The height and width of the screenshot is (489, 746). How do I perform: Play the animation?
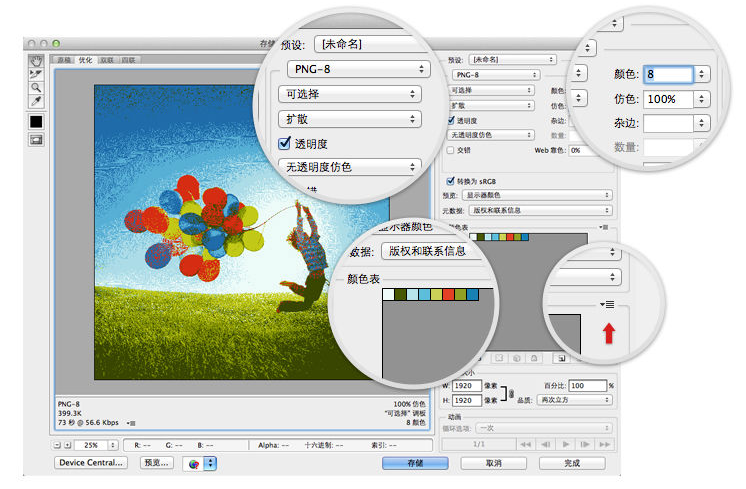point(566,444)
